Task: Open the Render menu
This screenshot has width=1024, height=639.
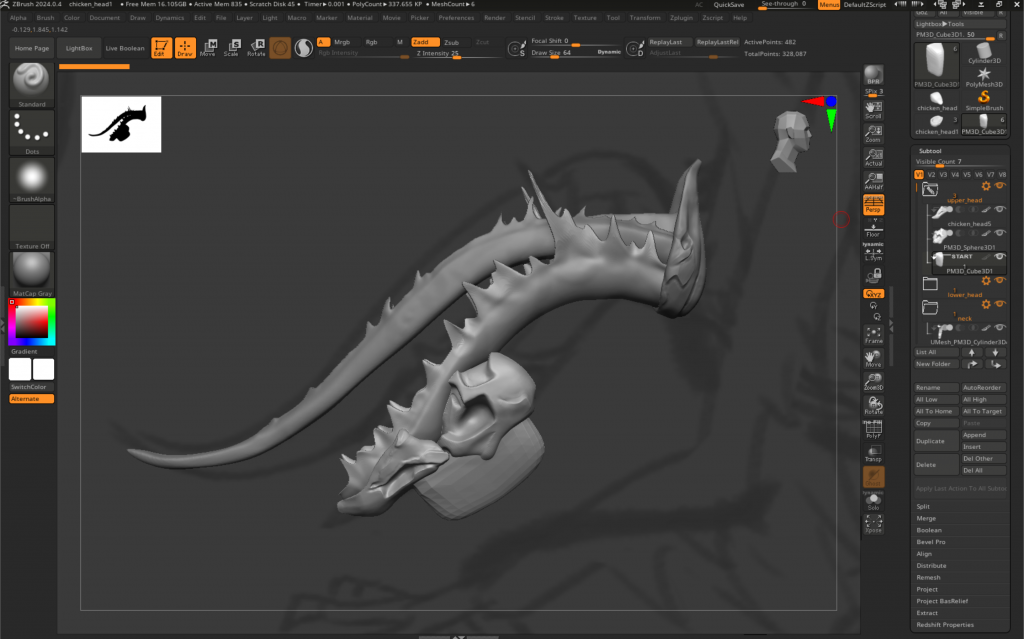Action: (x=494, y=18)
